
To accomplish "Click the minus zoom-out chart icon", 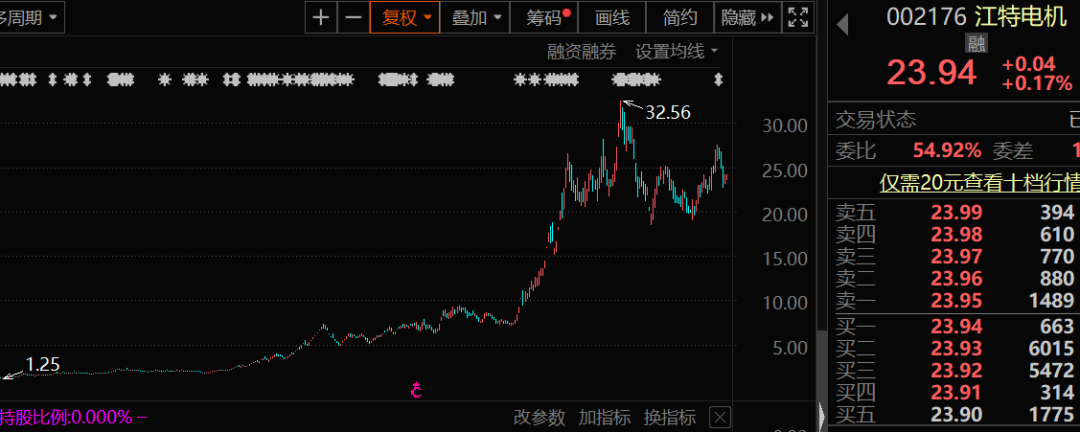I will coord(353,17).
